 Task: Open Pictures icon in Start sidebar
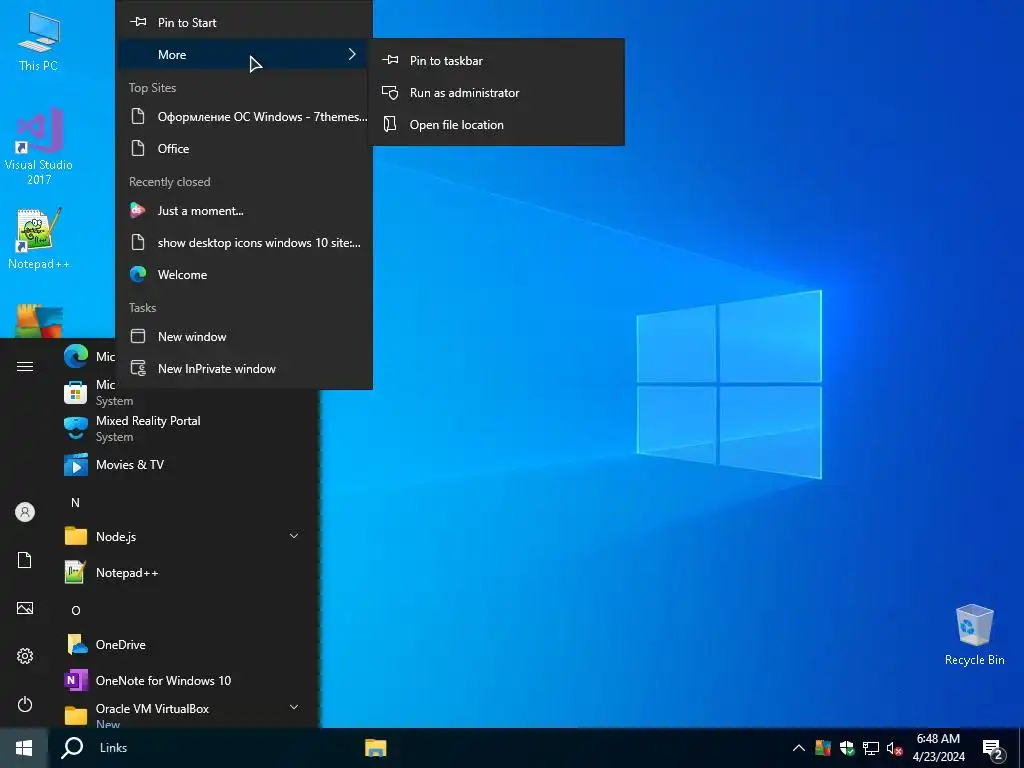25,608
